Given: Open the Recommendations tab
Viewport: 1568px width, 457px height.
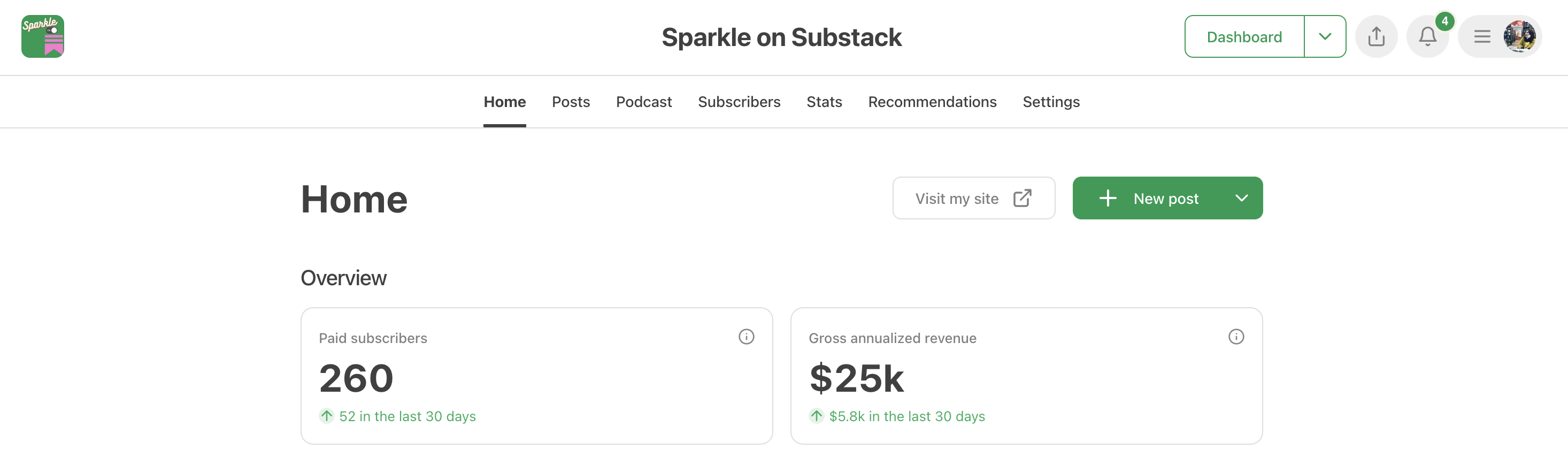Looking at the screenshot, I should [932, 102].
